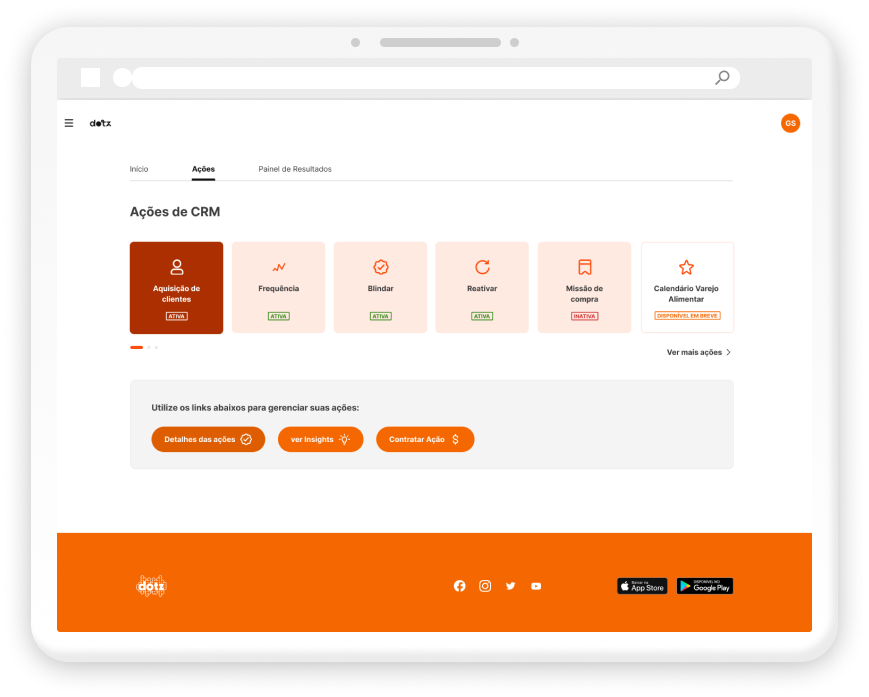The width and height of the screenshot is (869, 697).
Task: Click the Ações de CRM heading
Action: 175,212
